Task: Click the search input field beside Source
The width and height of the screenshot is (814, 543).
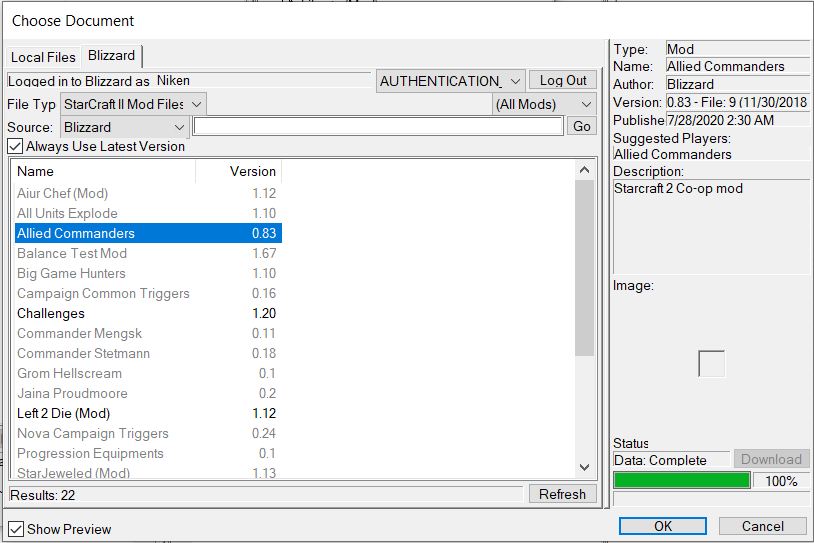Action: 378,126
